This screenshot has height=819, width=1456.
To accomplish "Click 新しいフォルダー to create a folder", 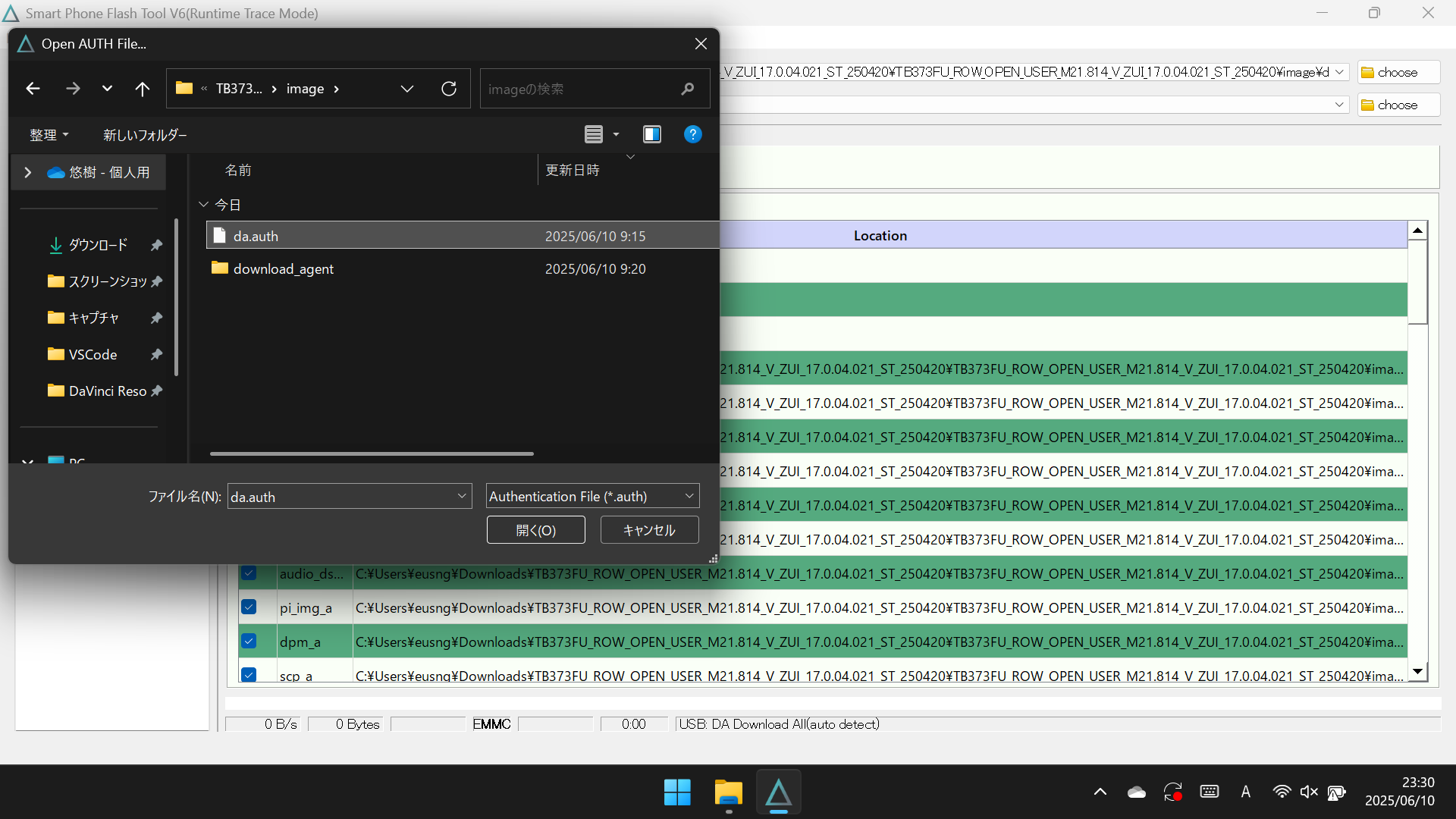I will click(x=145, y=134).
